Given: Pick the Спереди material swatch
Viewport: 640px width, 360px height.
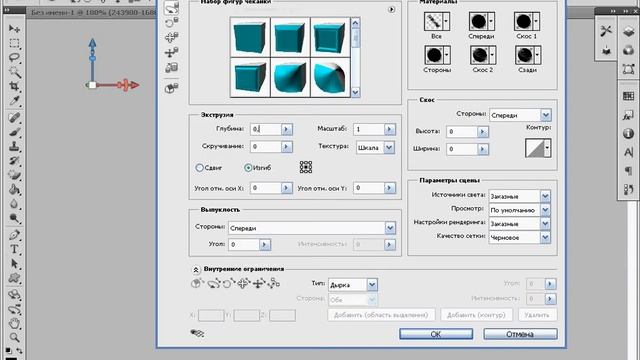Looking at the screenshot, I should (481, 21).
